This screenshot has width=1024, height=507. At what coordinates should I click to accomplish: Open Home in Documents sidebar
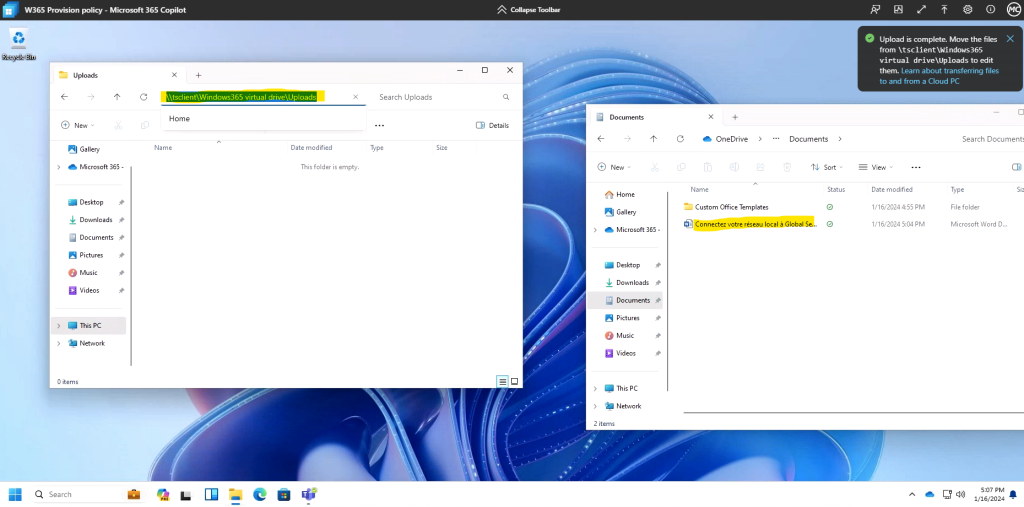(x=620, y=195)
